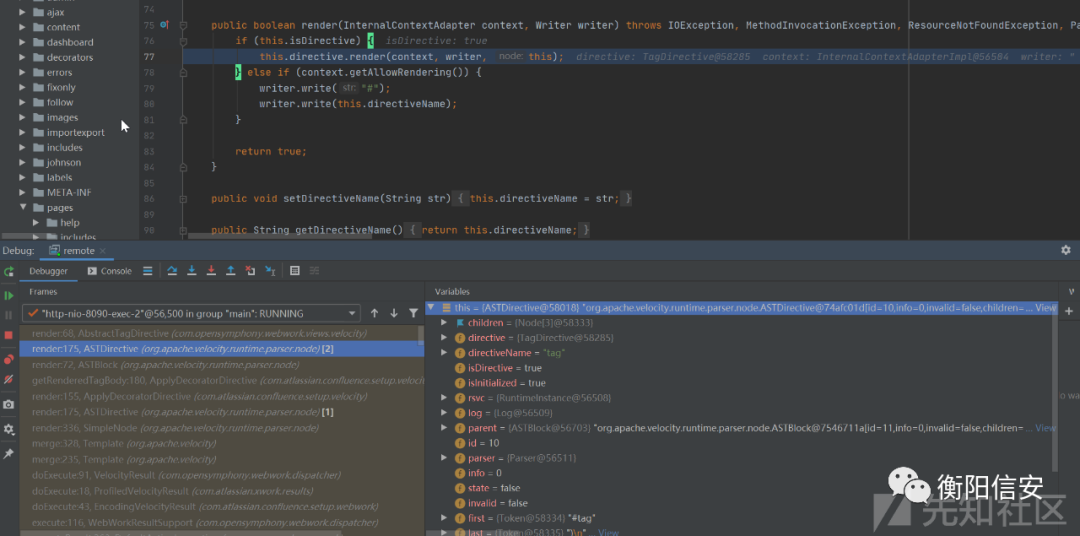Open View Breakpoints icon
The height and width of the screenshot is (536, 1080).
pyautogui.click(x=8, y=360)
